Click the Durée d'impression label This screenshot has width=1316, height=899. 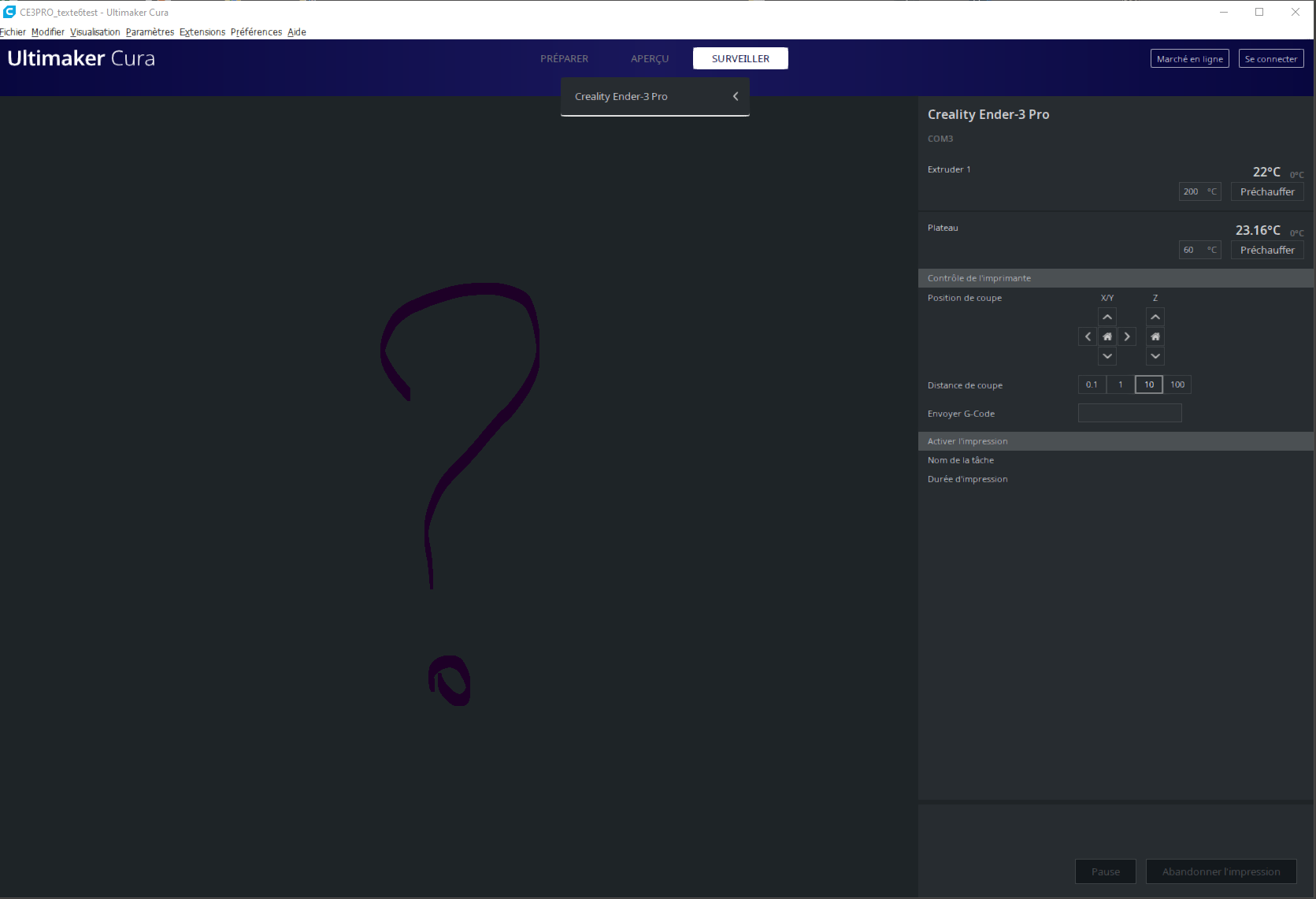pos(968,479)
